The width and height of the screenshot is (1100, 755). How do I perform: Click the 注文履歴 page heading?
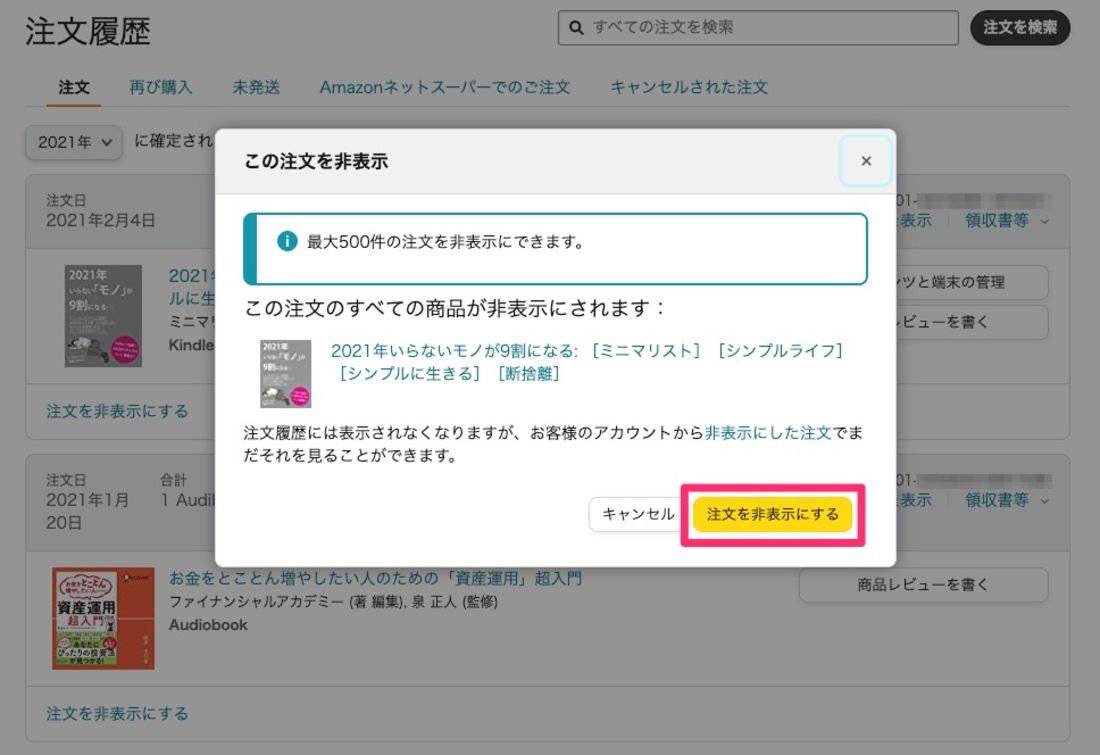tap(88, 32)
